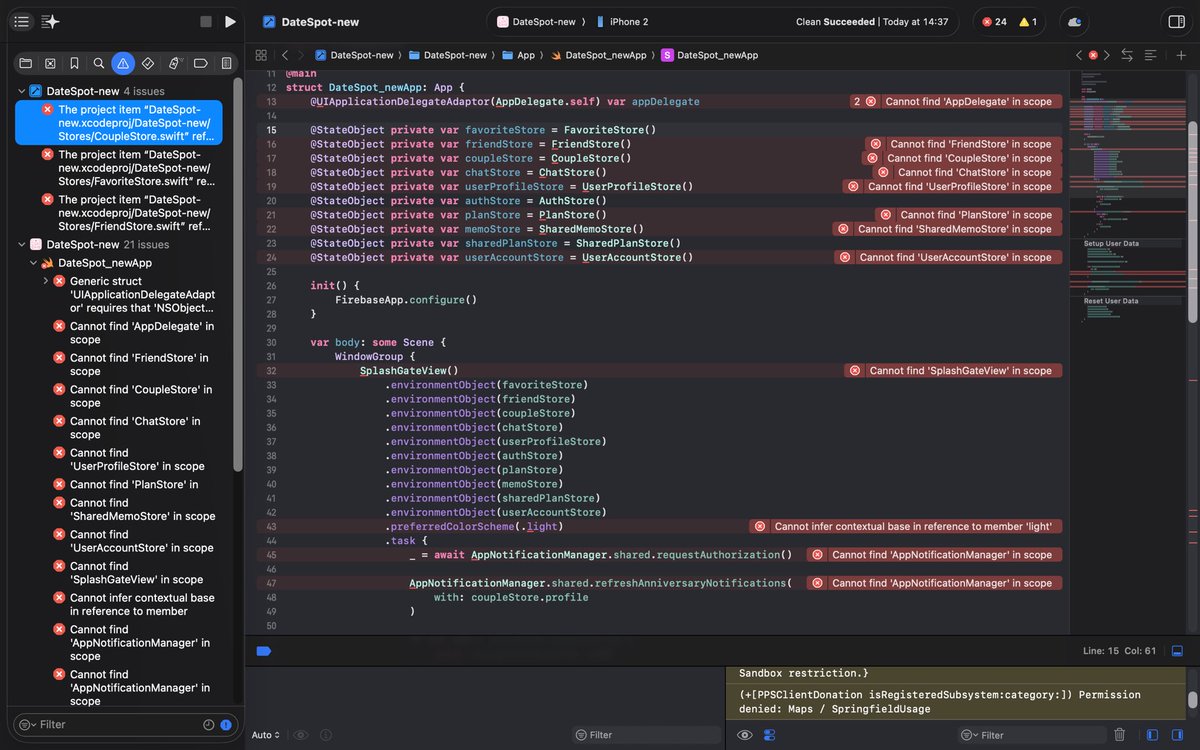This screenshot has width=1200, height=750.
Task: Open the Auto variables scope dropdown
Action: (265, 735)
